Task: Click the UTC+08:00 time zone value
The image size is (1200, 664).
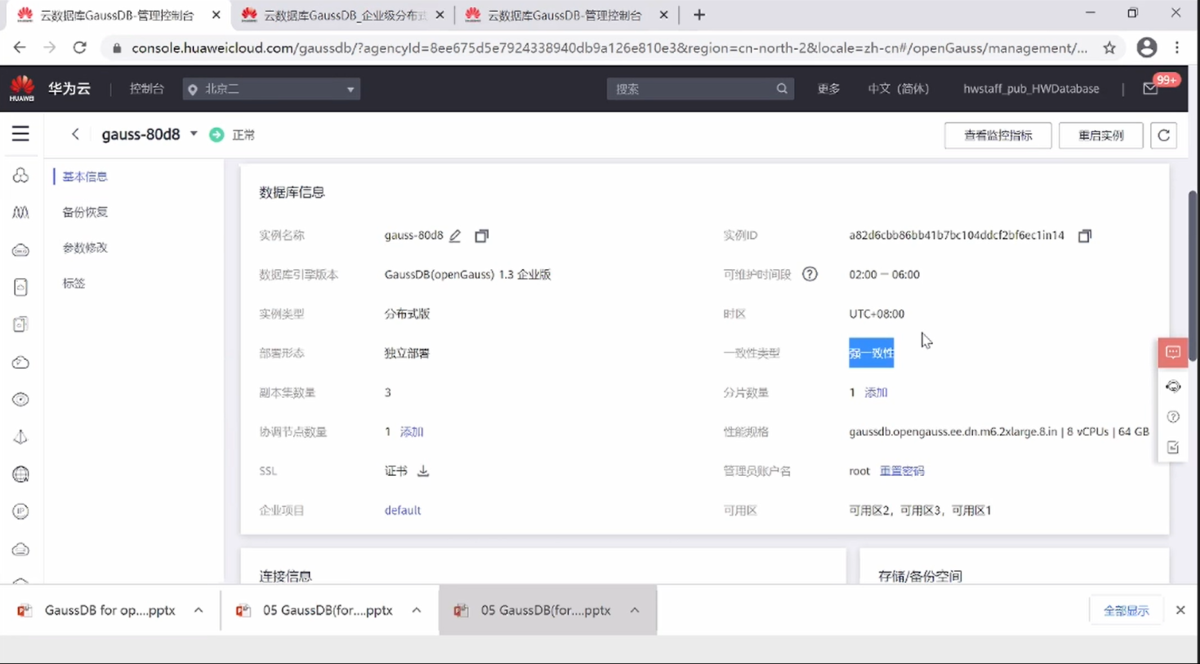Action: 877,314
